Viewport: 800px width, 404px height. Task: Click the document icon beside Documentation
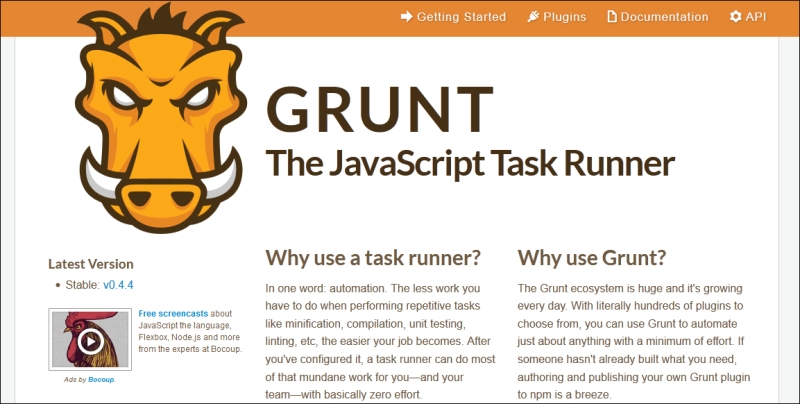(612, 17)
